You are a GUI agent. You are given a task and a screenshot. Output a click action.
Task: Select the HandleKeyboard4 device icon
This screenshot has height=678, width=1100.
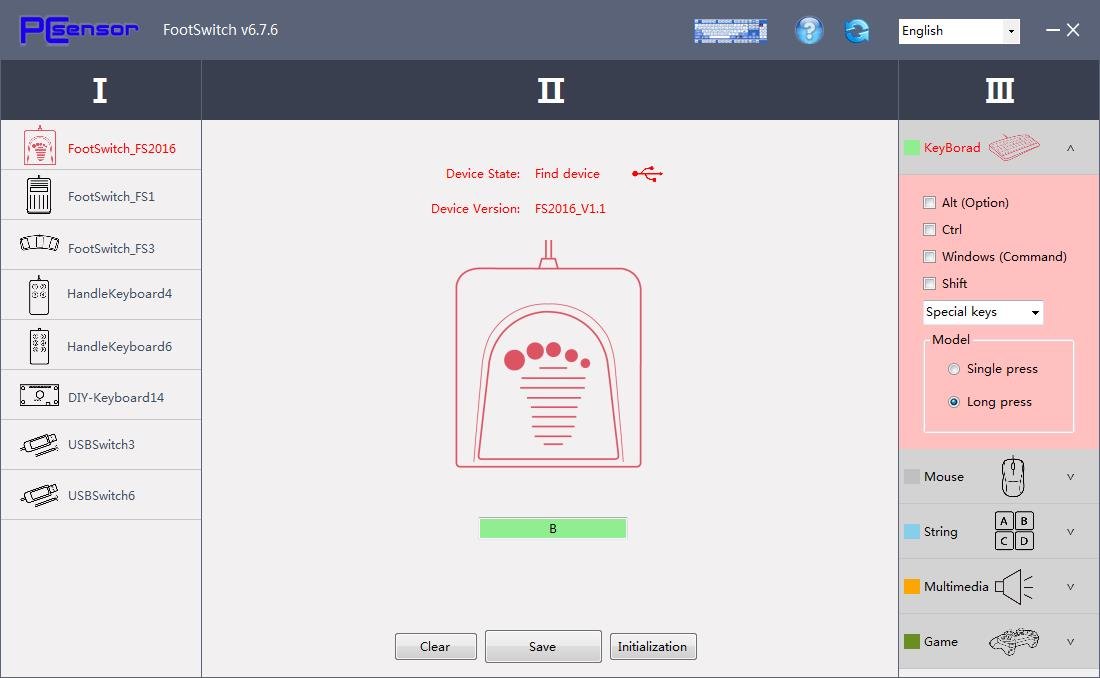click(39, 295)
